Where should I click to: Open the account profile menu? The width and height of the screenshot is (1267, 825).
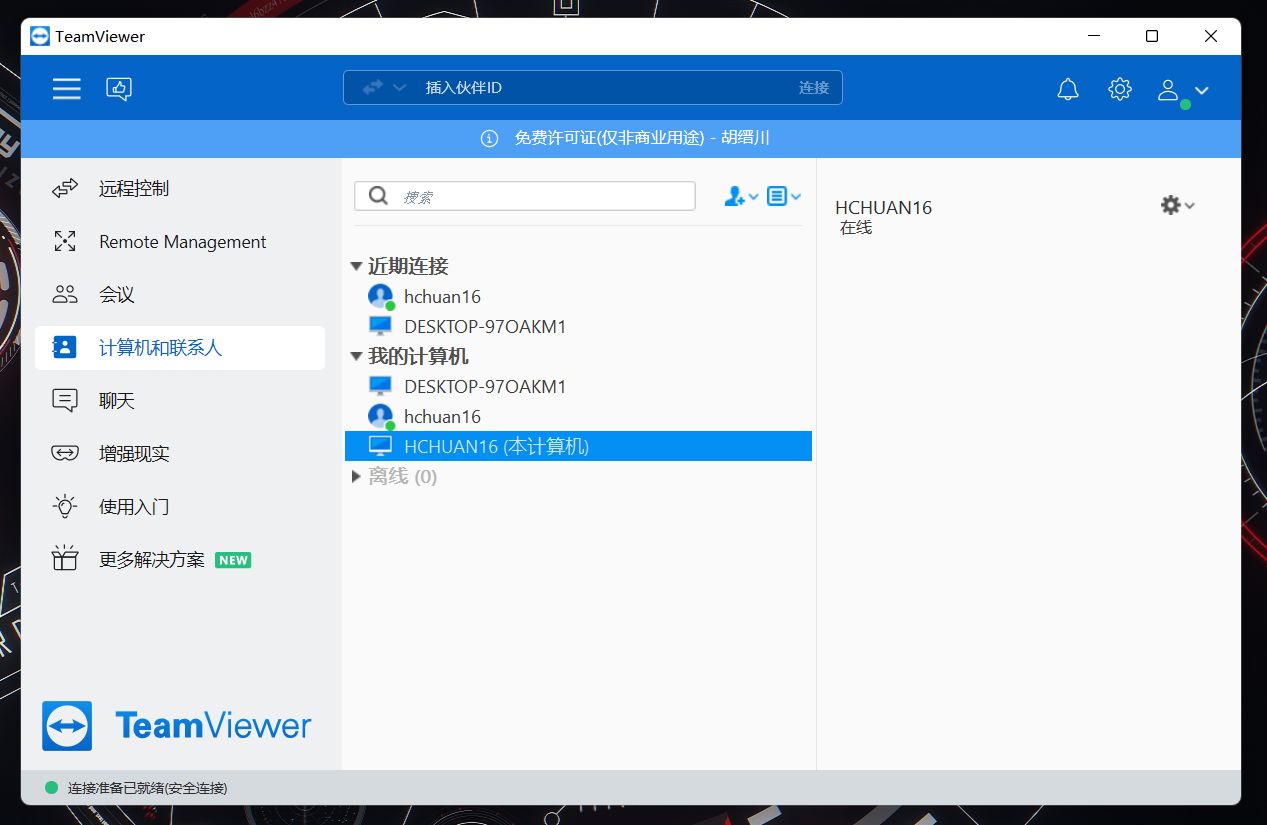pyautogui.click(x=1183, y=90)
